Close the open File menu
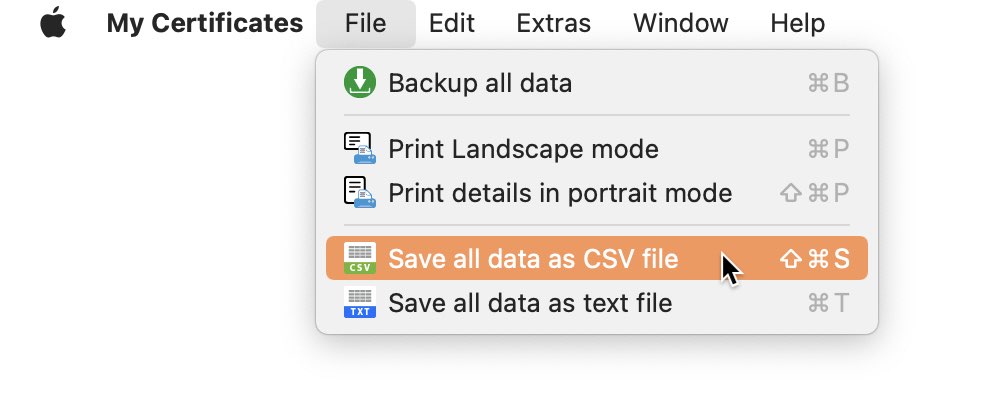This screenshot has width=981, height=405. pyautogui.click(x=365, y=23)
